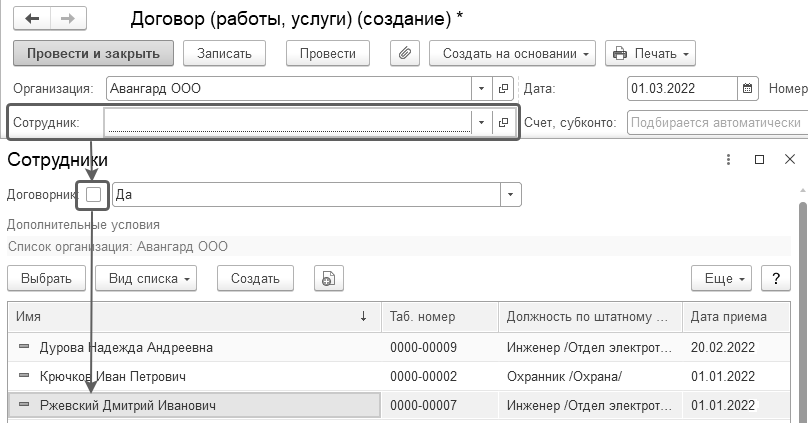Click the back navigation arrow

coord(31,20)
